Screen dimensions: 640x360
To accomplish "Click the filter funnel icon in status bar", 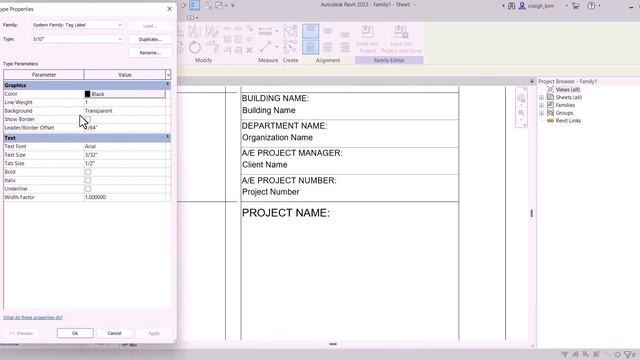I will pyautogui.click(x=628, y=355).
